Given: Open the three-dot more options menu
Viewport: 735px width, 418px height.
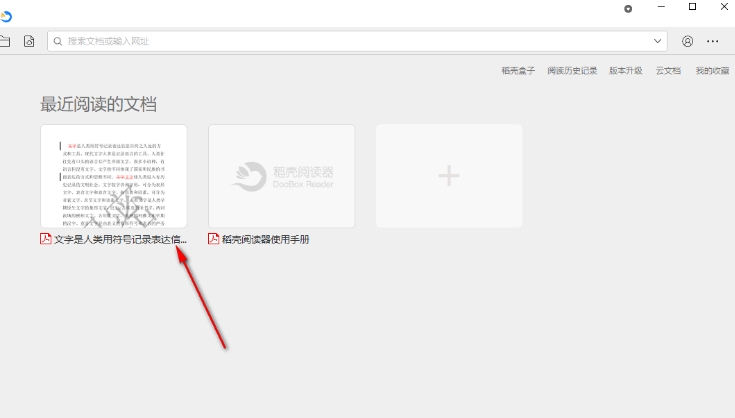Looking at the screenshot, I should coord(713,42).
